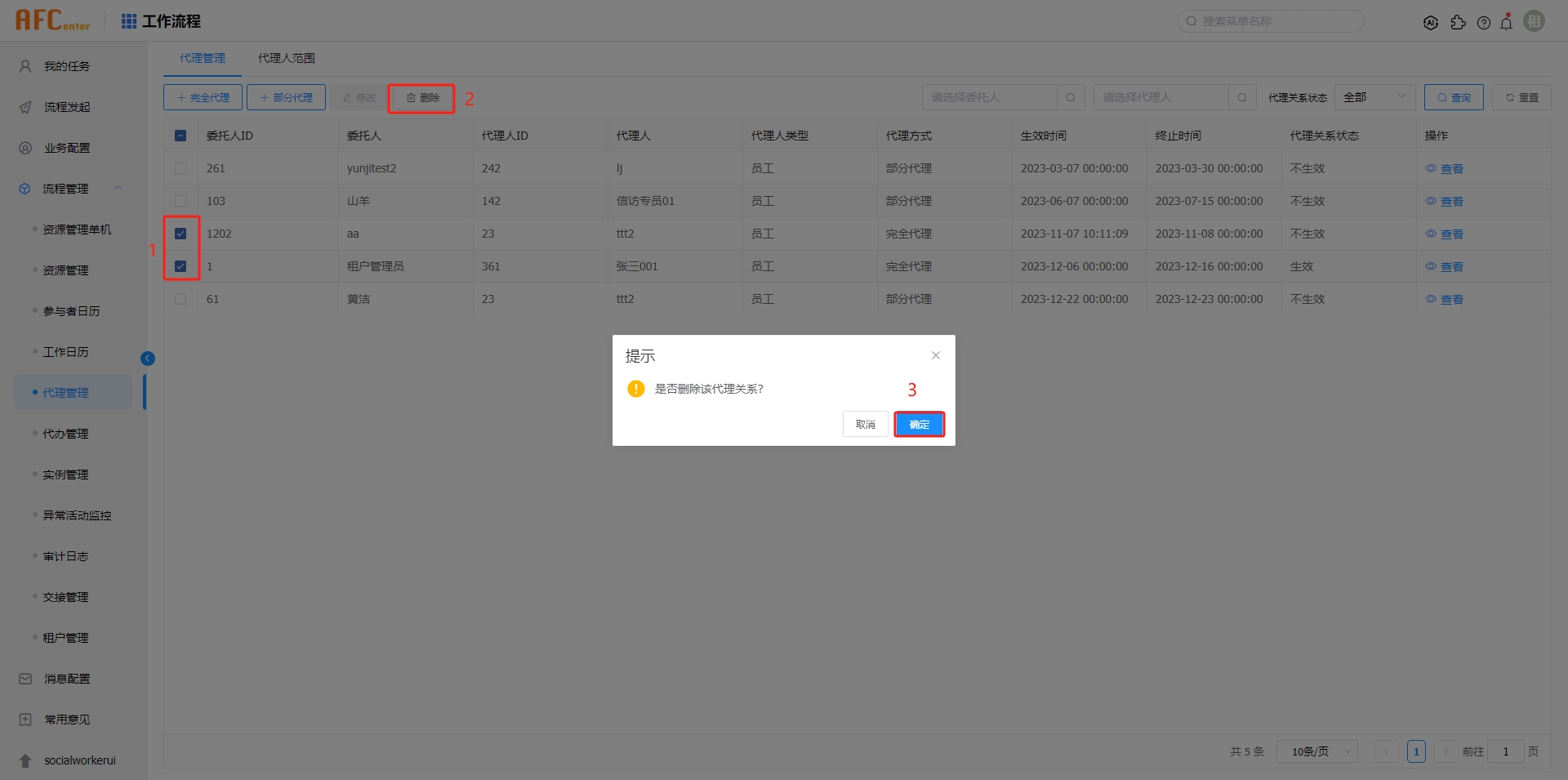Collapse the 流程管理 menu chevron
The height and width of the screenshot is (780, 1568).
click(117, 188)
